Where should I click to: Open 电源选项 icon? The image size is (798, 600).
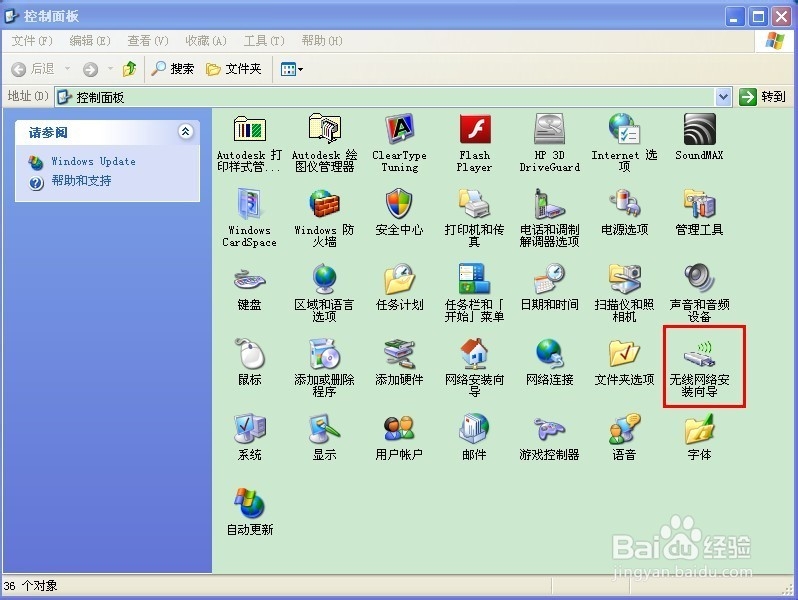[624, 204]
